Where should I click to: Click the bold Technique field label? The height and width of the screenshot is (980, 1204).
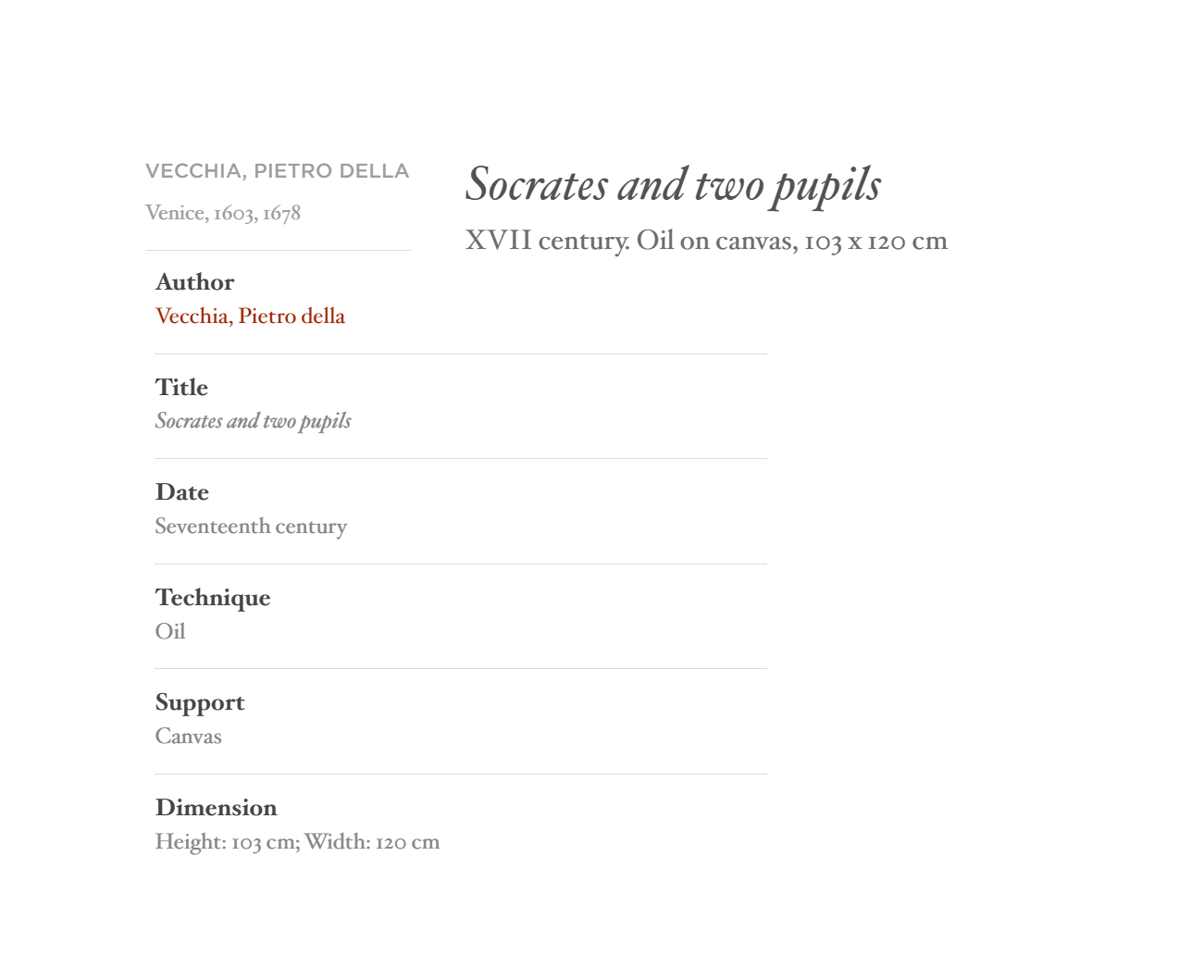(213, 598)
